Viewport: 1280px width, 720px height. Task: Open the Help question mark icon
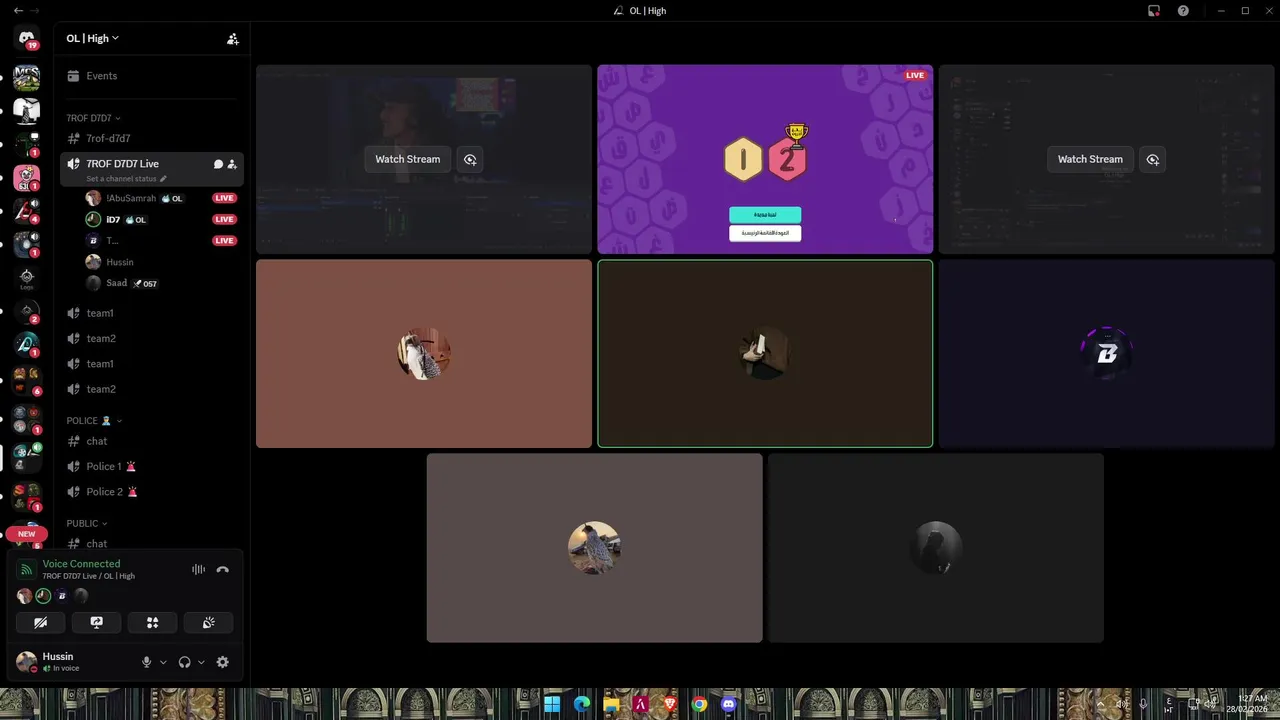point(1184,10)
